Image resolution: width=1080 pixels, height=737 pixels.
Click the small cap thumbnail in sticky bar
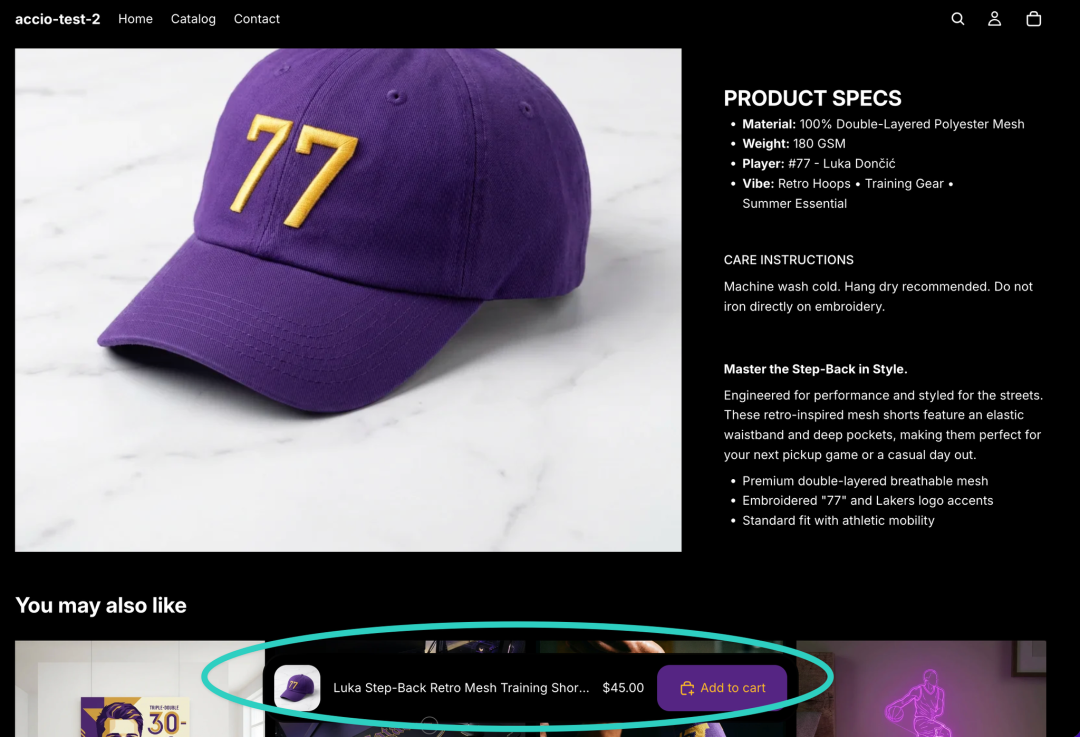tap(297, 687)
